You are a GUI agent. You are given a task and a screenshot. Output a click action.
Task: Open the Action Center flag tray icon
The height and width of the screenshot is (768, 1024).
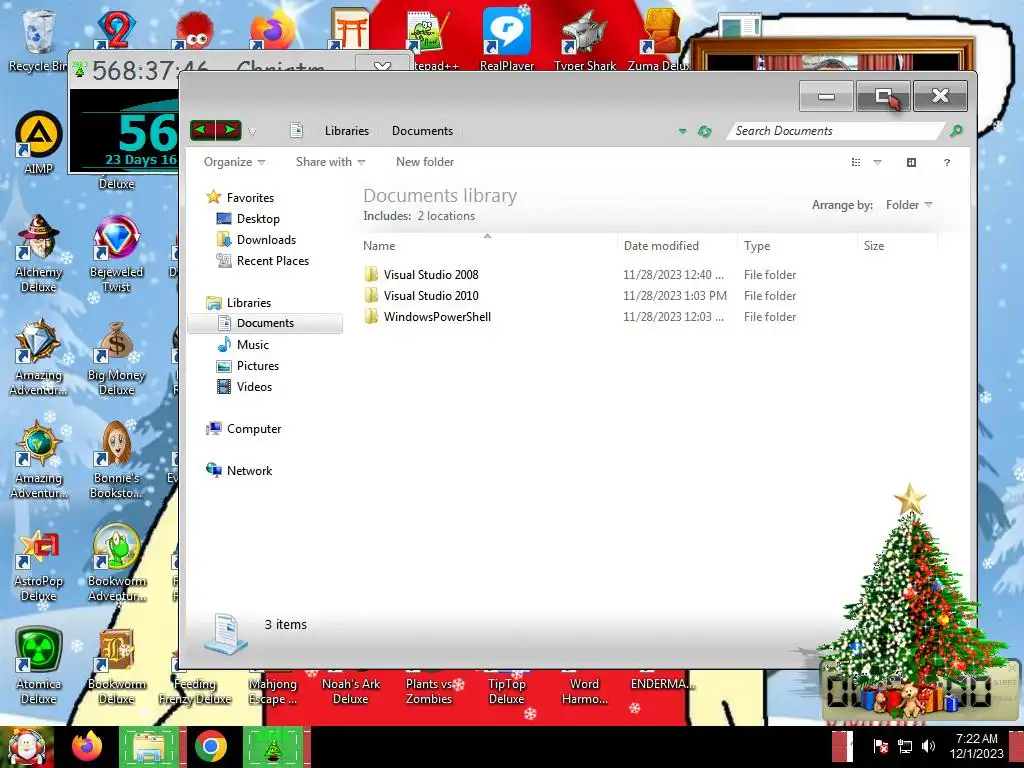880,746
